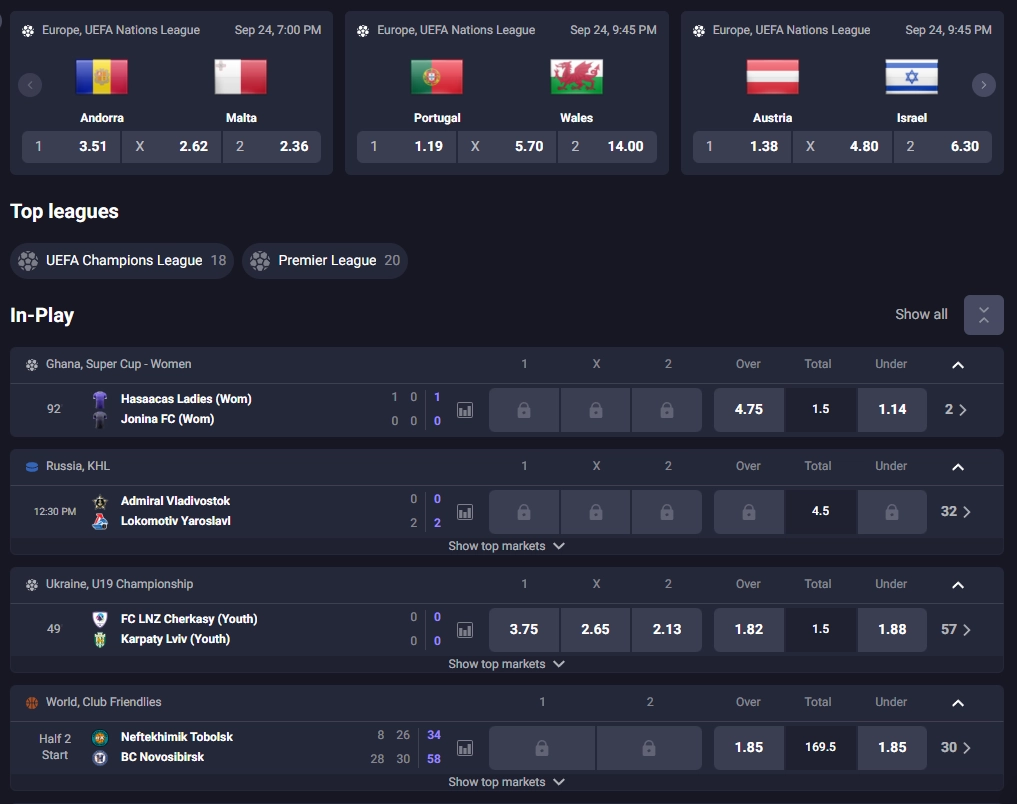
Task: Click the Wales dragon flag
Action: (x=576, y=77)
